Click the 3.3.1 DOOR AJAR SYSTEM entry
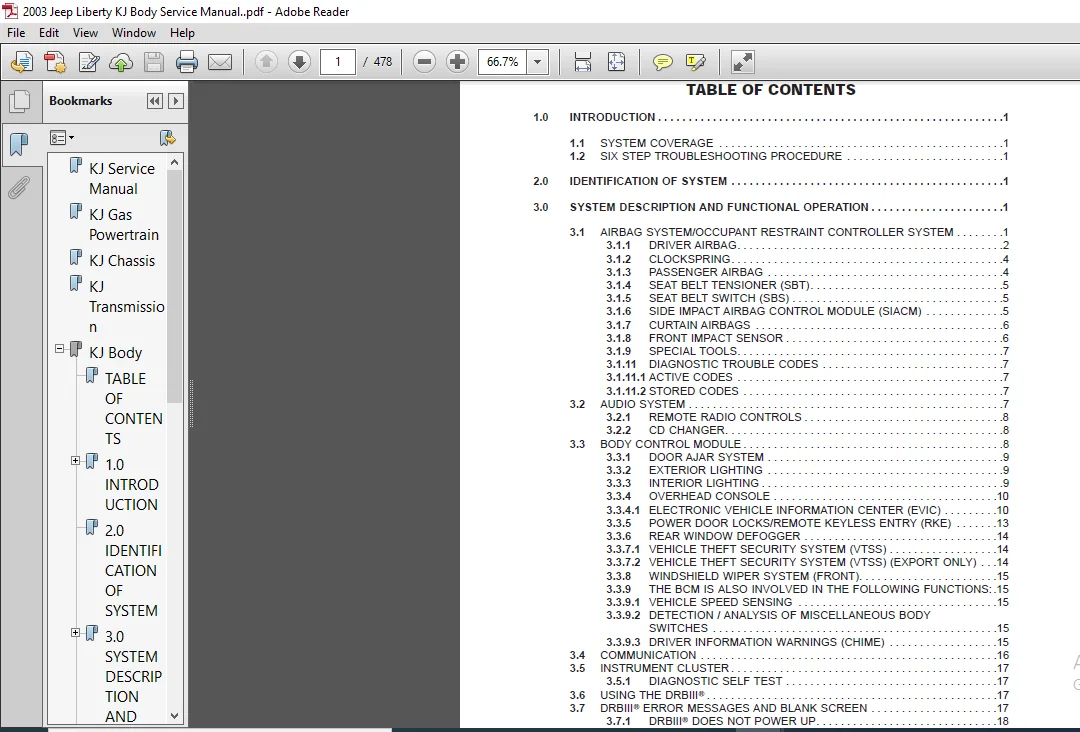This screenshot has width=1080, height=732. click(x=807, y=457)
